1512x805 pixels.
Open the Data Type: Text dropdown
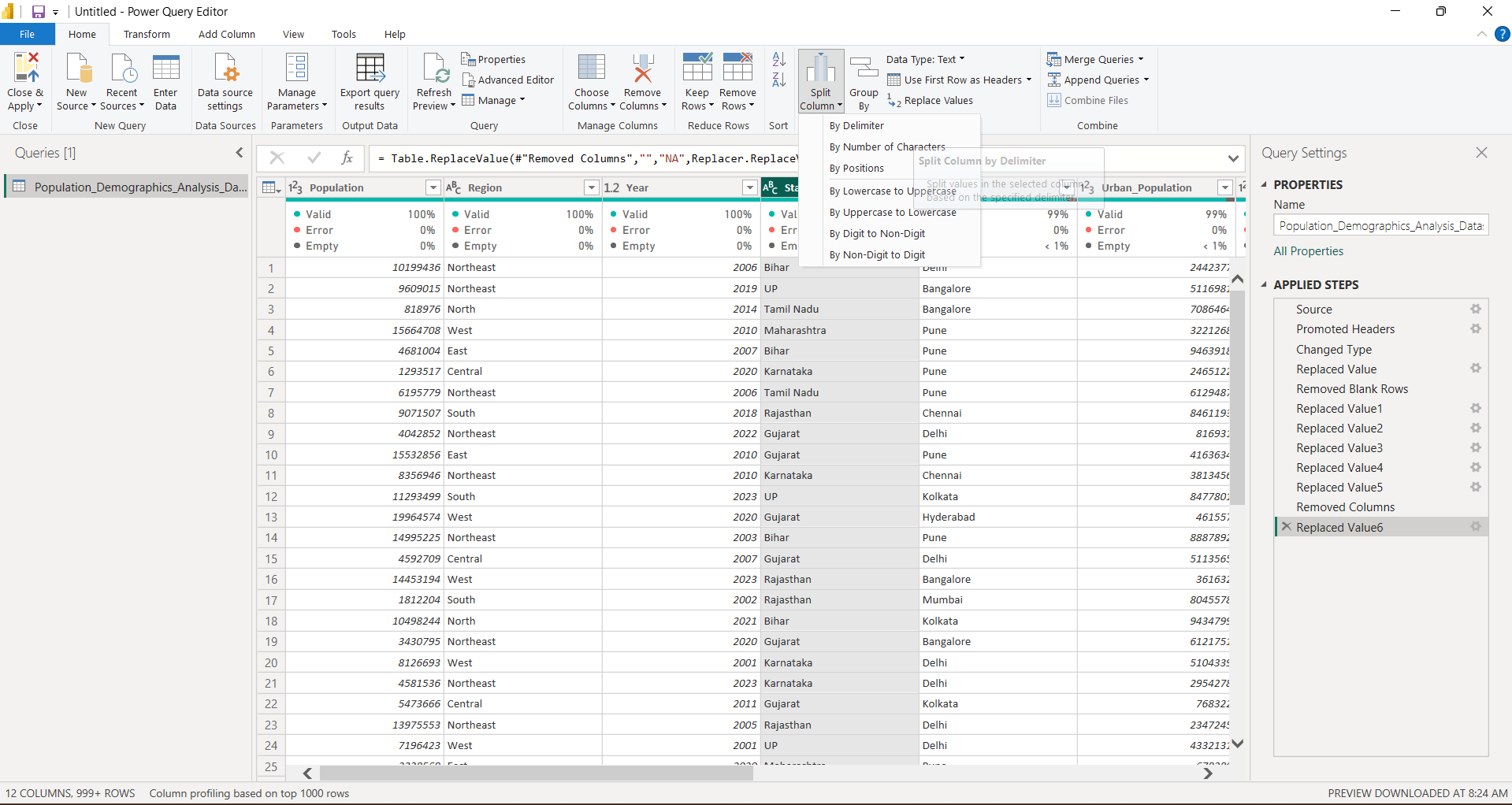tap(925, 59)
